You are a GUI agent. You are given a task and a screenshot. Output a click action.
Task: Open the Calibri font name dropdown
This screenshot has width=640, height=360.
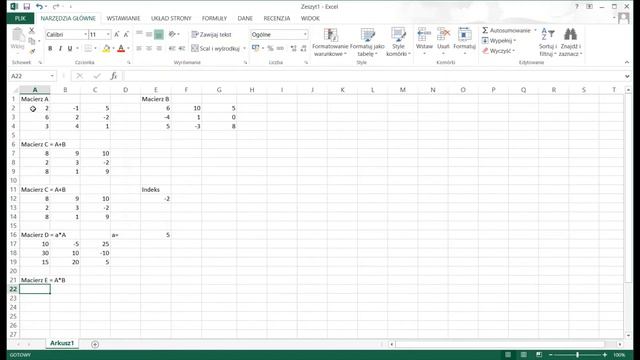[x=85, y=35]
